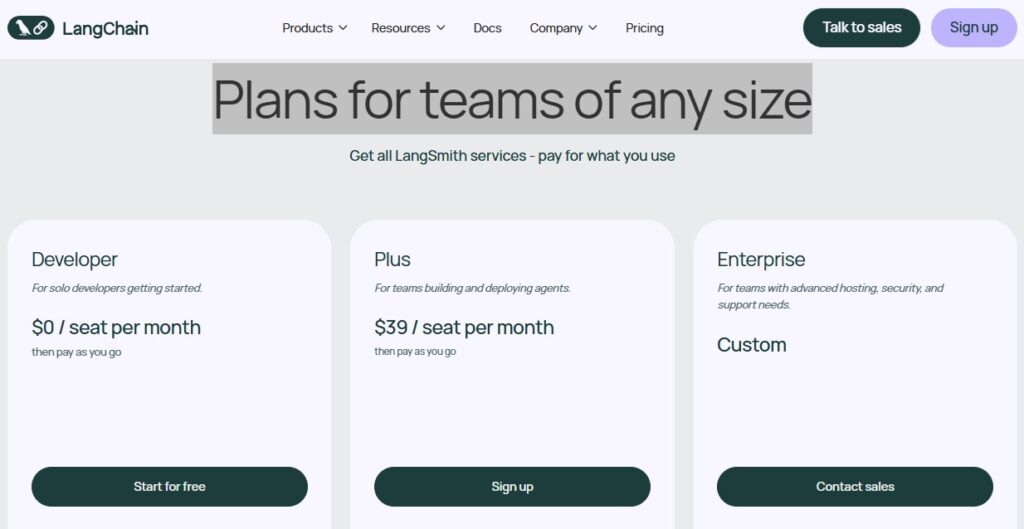
Task: Click Start for free on Developer plan
Action: [x=169, y=487]
